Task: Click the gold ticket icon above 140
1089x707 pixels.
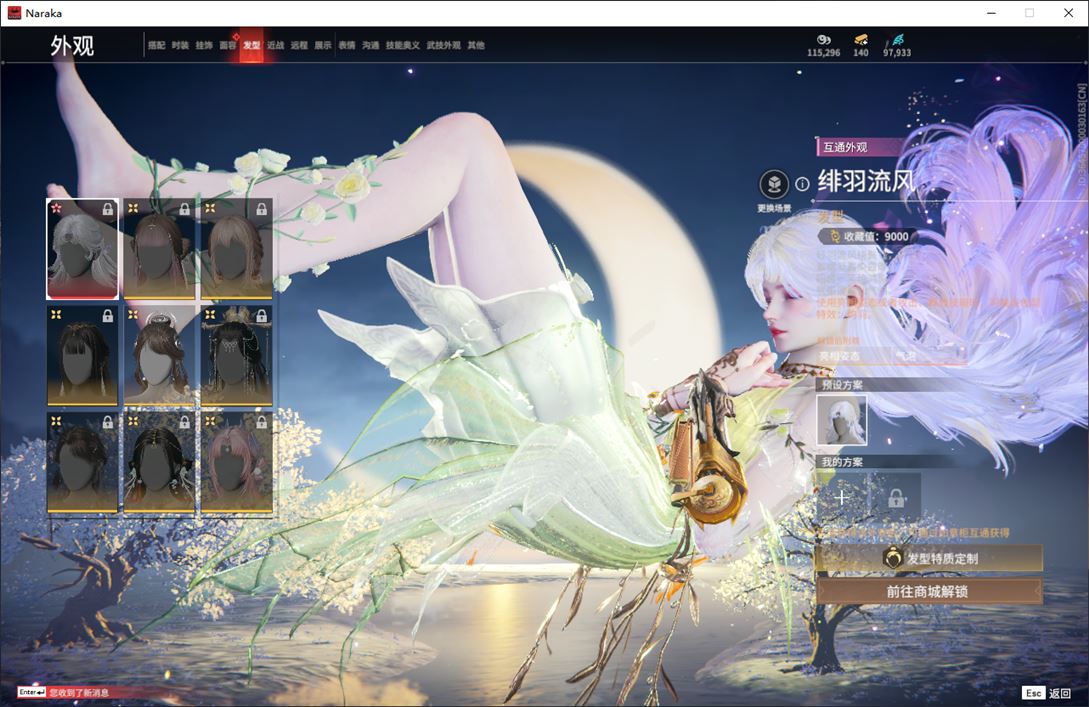Action: point(861,40)
